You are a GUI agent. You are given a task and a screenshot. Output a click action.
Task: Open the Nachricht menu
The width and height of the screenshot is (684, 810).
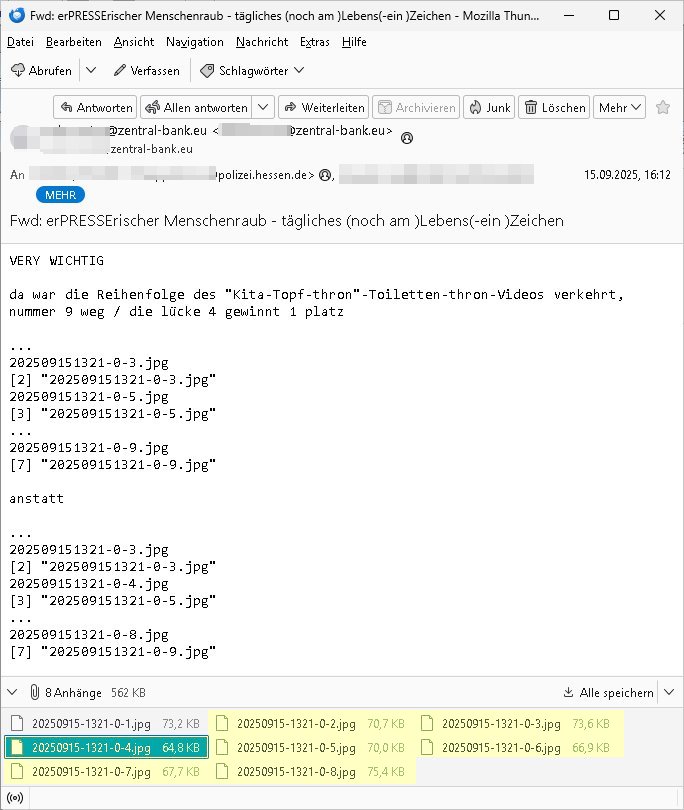pyautogui.click(x=262, y=42)
